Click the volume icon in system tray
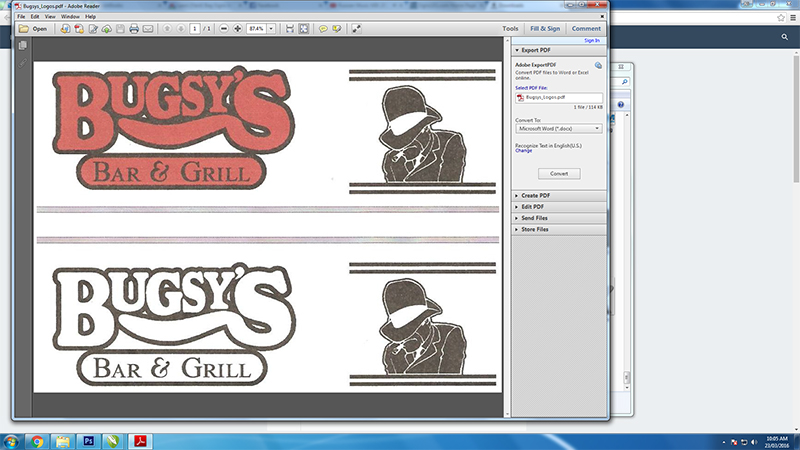Screen dimensions: 800x450 coord(754,442)
